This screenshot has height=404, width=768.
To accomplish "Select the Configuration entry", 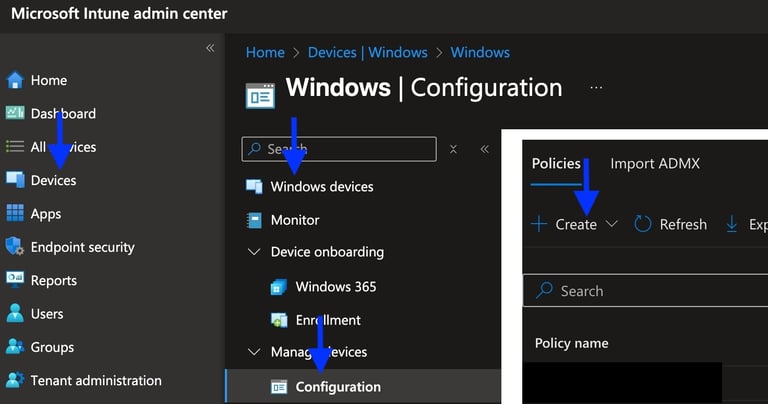I will point(338,387).
